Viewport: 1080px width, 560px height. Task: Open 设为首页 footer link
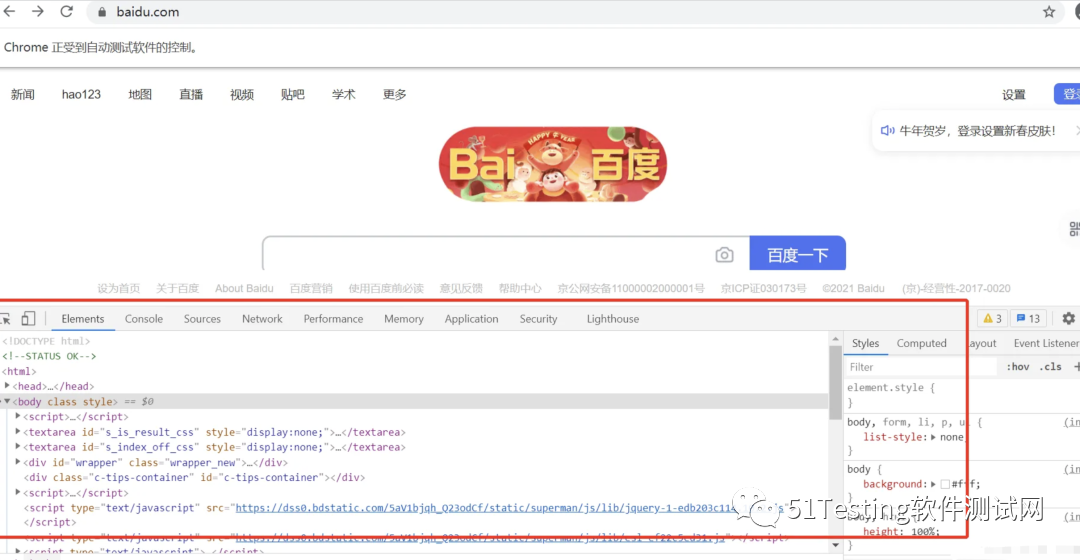pyautogui.click(x=118, y=289)
